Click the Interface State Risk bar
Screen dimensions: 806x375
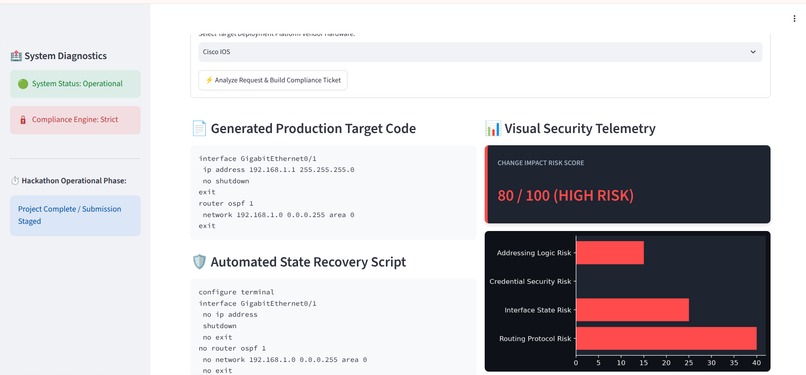pos(632,310)
